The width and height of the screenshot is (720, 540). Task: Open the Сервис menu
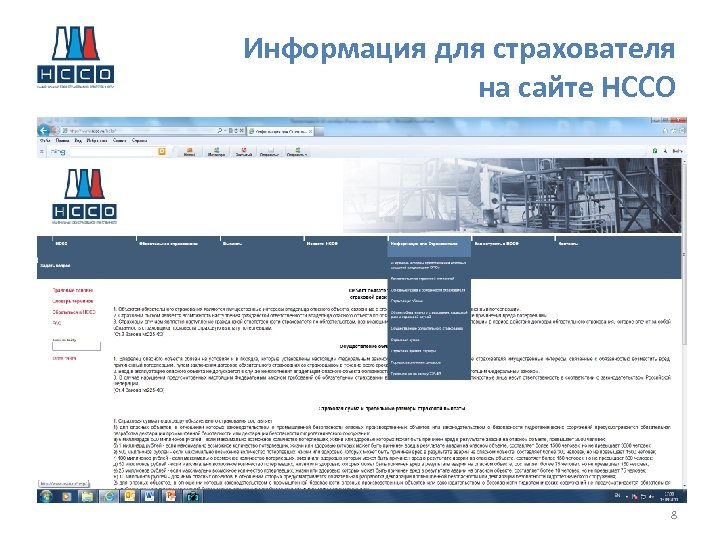(119, 141)
